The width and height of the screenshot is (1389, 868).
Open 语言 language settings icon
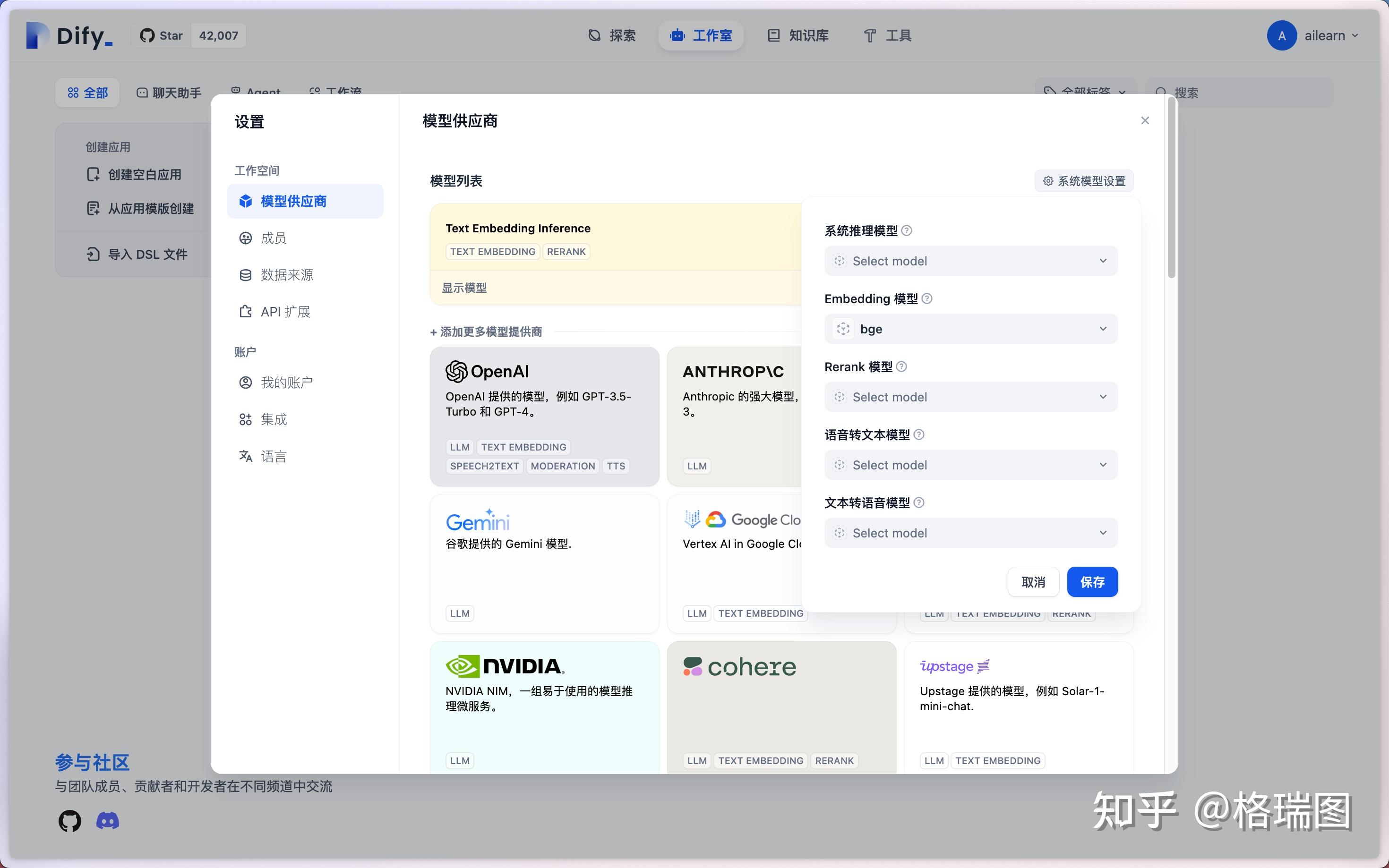(246, 456)
